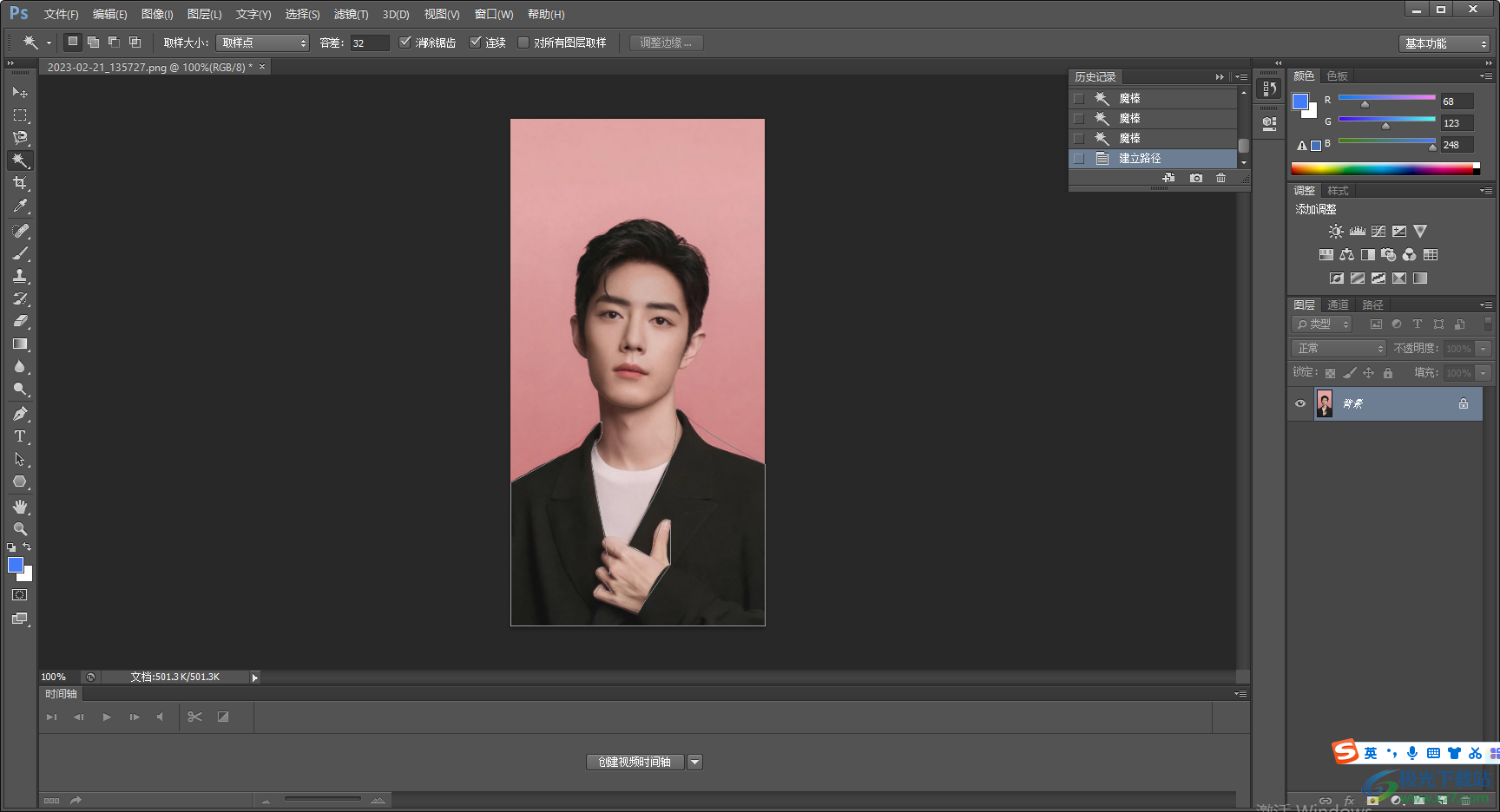Open the 基本功能 workspace dropdown
Image resolution: width=1500 pixels, height=812 pixels.
(x=1444, y=43)
